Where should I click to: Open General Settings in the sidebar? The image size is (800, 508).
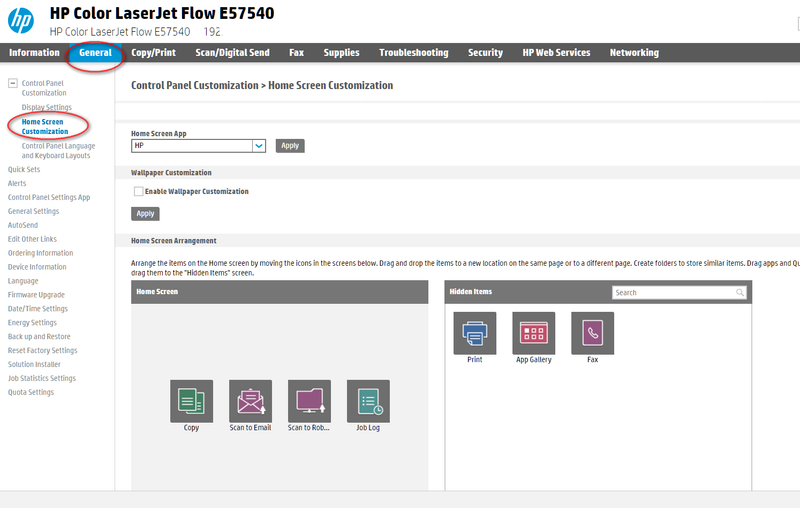coord(33,211)
